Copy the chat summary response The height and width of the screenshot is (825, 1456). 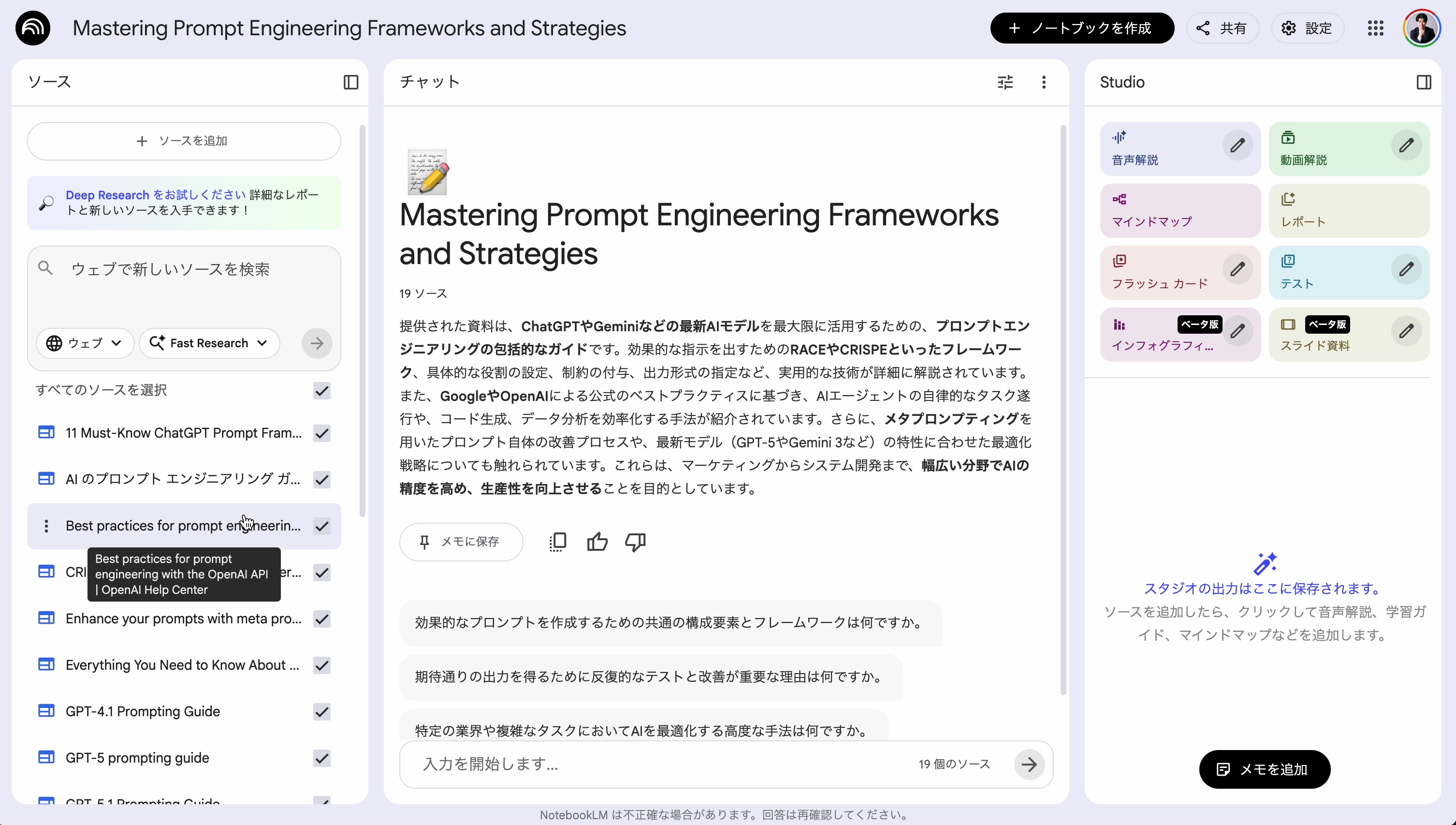coord(558,542)
